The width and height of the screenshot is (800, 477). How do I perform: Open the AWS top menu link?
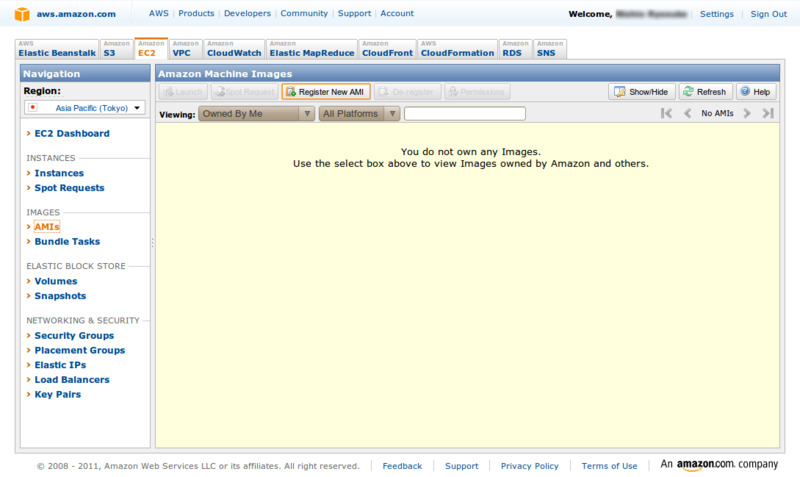click(x=159, y=13)
